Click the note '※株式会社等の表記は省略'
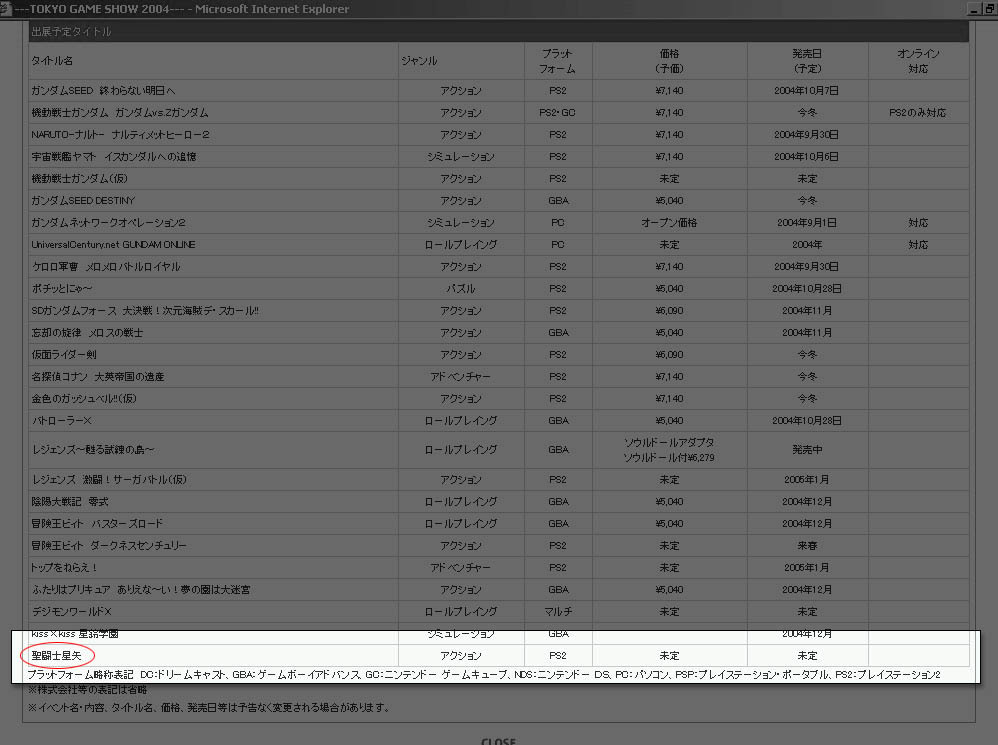The image size is (998, 745). coord(88,690)
